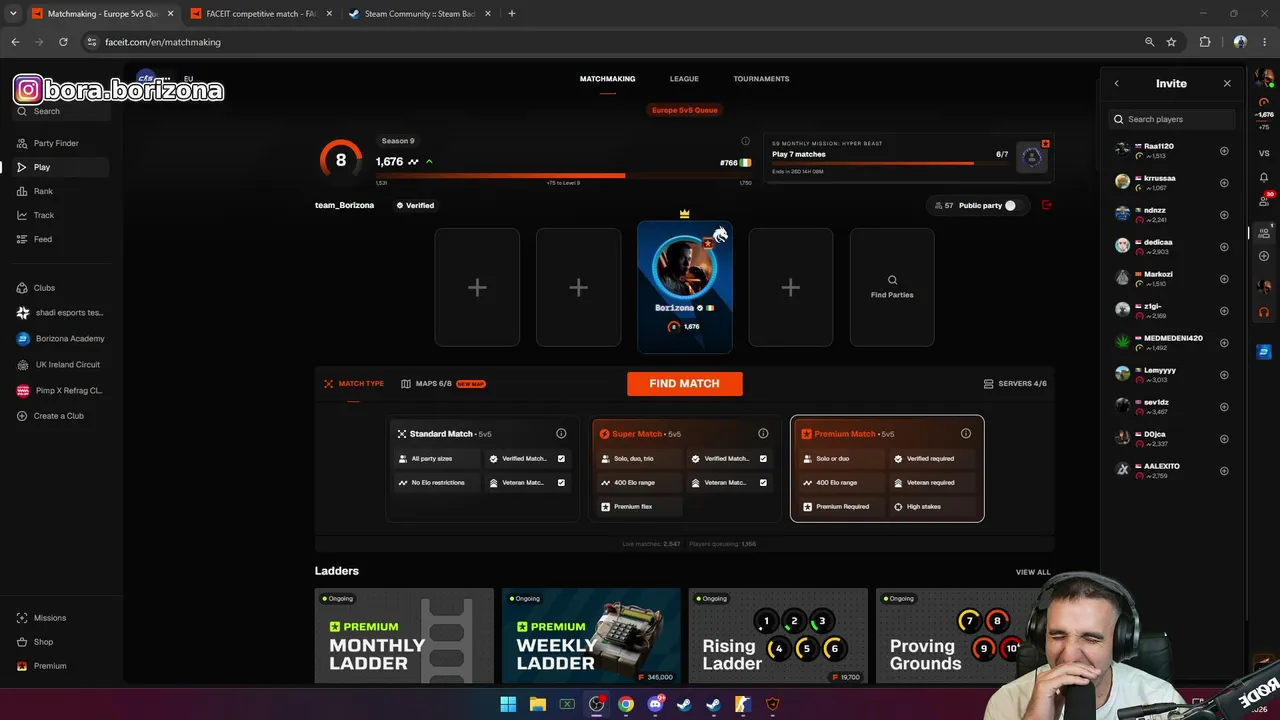This screenshot has width=1280, height=720.
Task: Click the monthly mission progress bar
Action: [890, 163]
